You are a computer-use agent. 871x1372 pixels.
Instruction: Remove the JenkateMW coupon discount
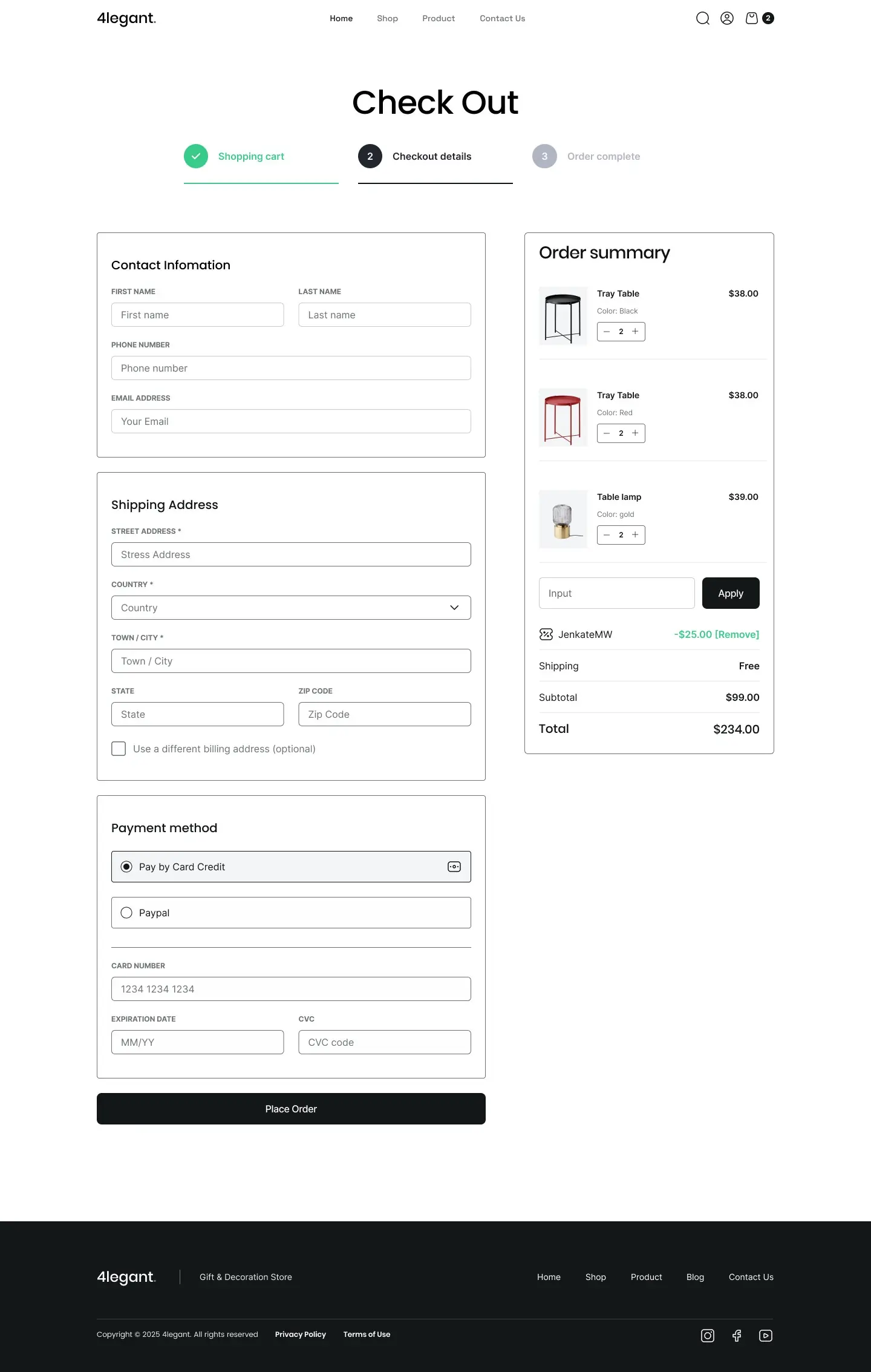click(737, 634)
